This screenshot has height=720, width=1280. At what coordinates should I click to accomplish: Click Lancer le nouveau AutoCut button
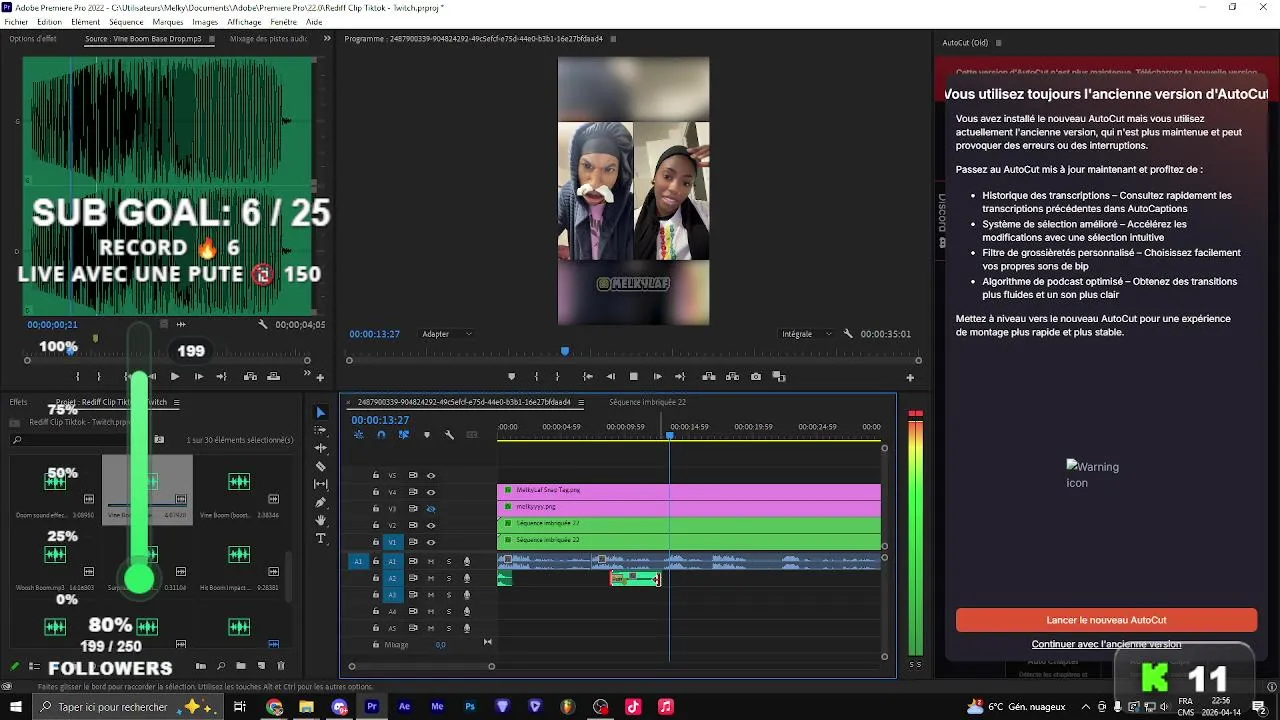click(1106, 620)
